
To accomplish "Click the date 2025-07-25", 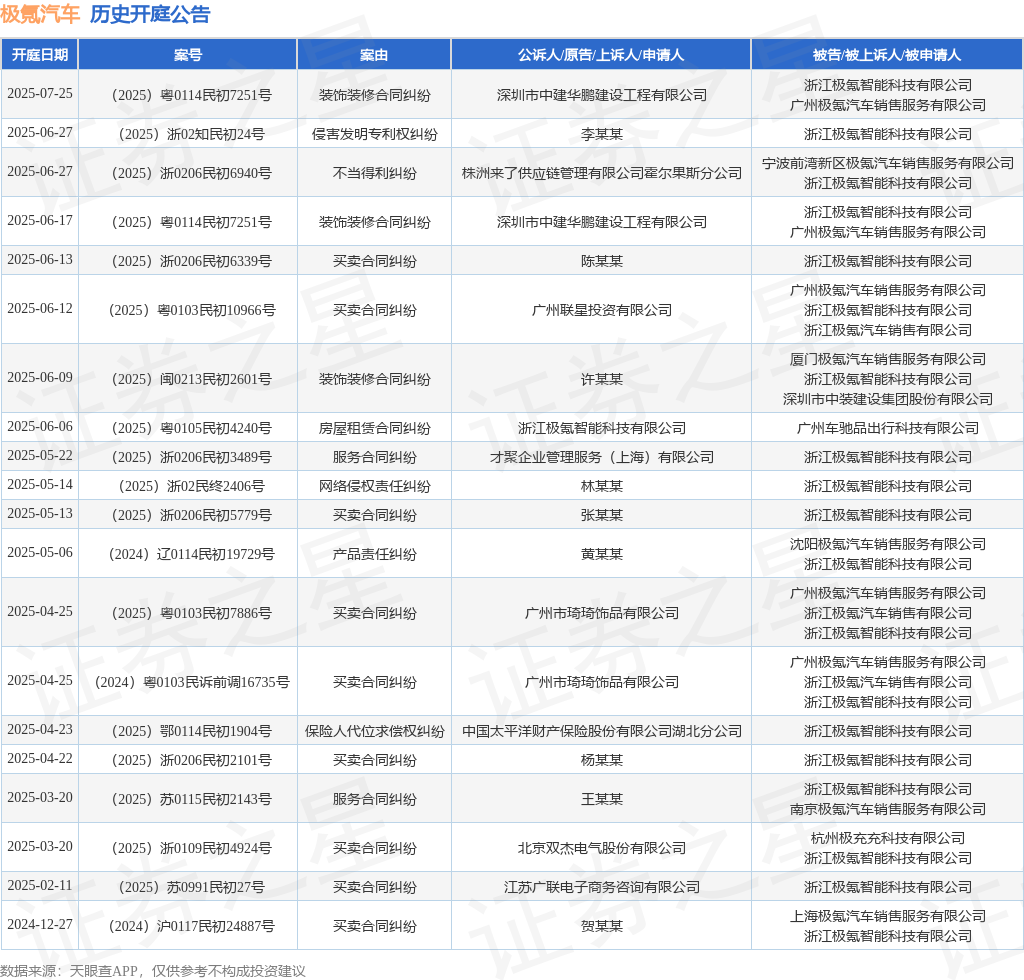I will click(40, 93).
